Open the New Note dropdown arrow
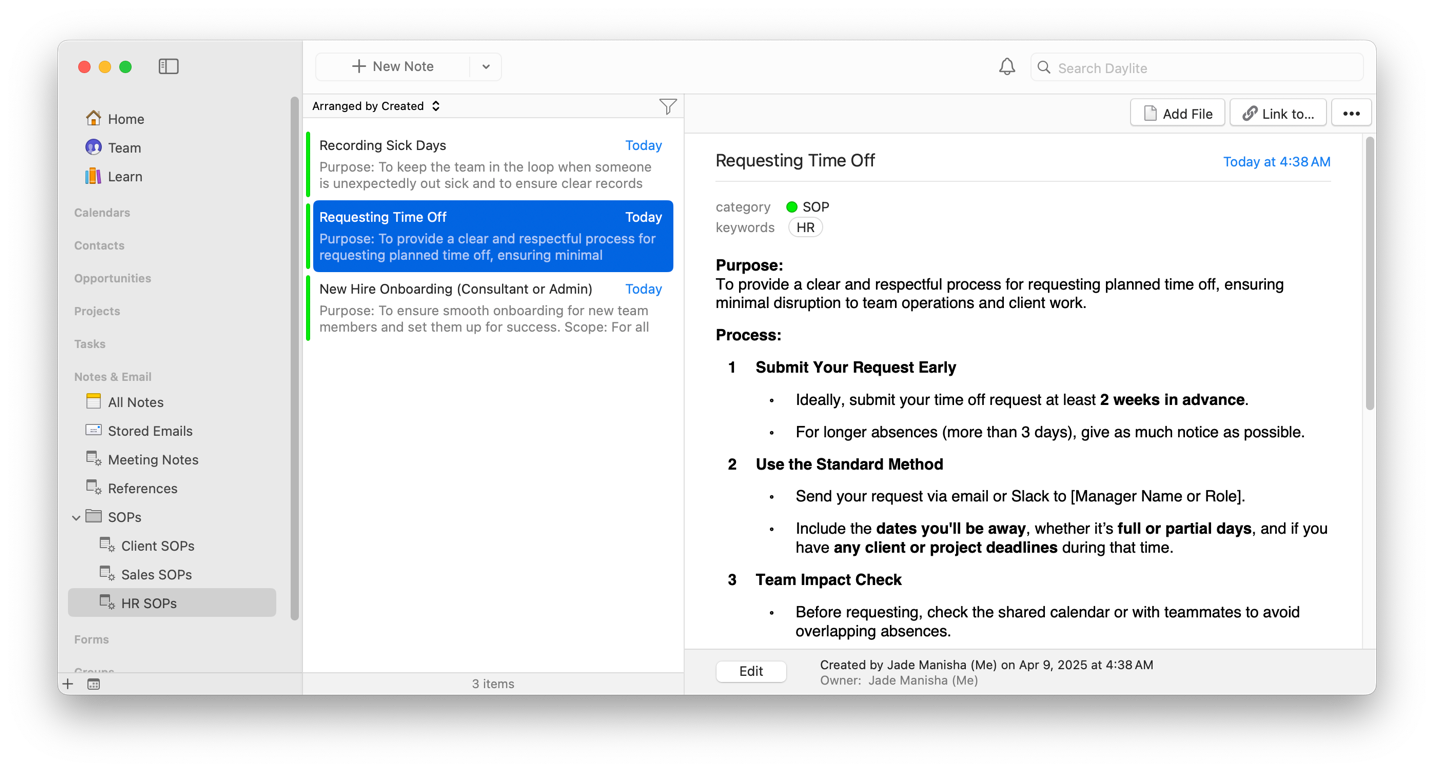This screenshot has height=772, width=1434. click(486, 67)
